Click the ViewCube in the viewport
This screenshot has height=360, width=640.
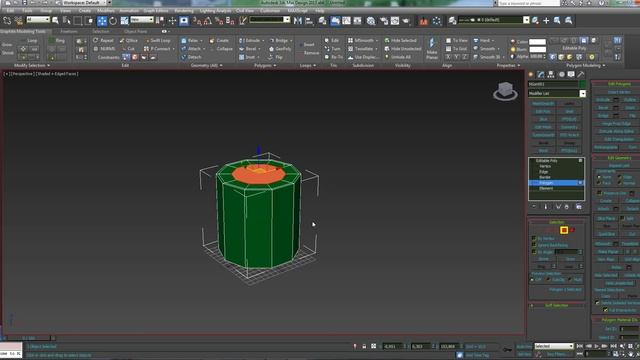pos(505,91)
